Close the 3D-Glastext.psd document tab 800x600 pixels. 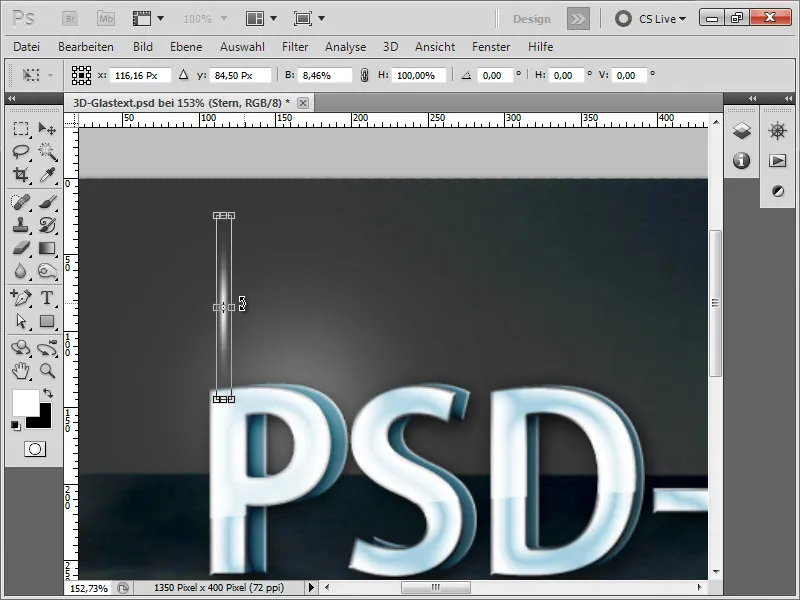click(303, 103)
